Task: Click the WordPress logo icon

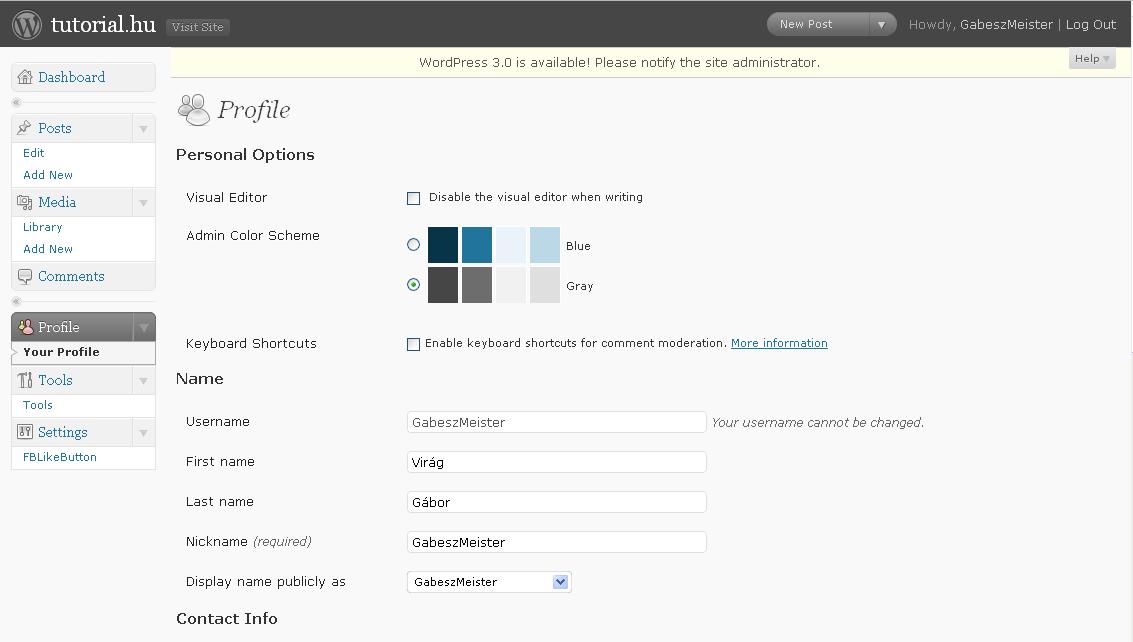Action: pos(27,25)
